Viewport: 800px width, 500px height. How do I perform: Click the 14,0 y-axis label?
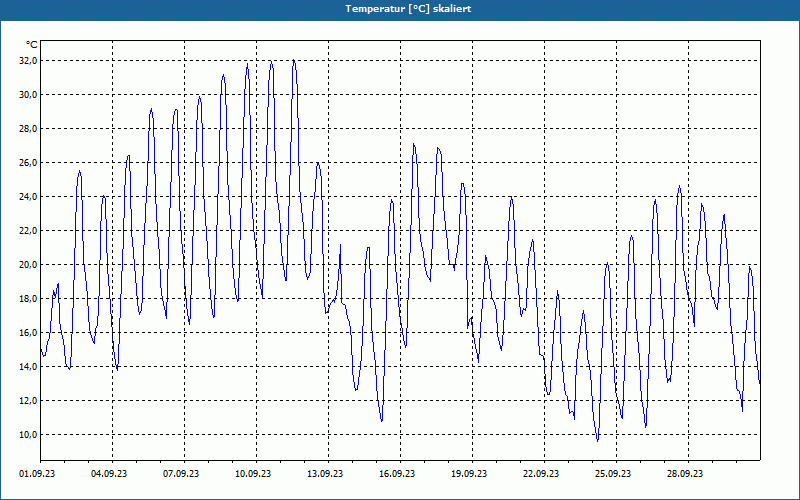pyautogui.click(x=28, y=367)
